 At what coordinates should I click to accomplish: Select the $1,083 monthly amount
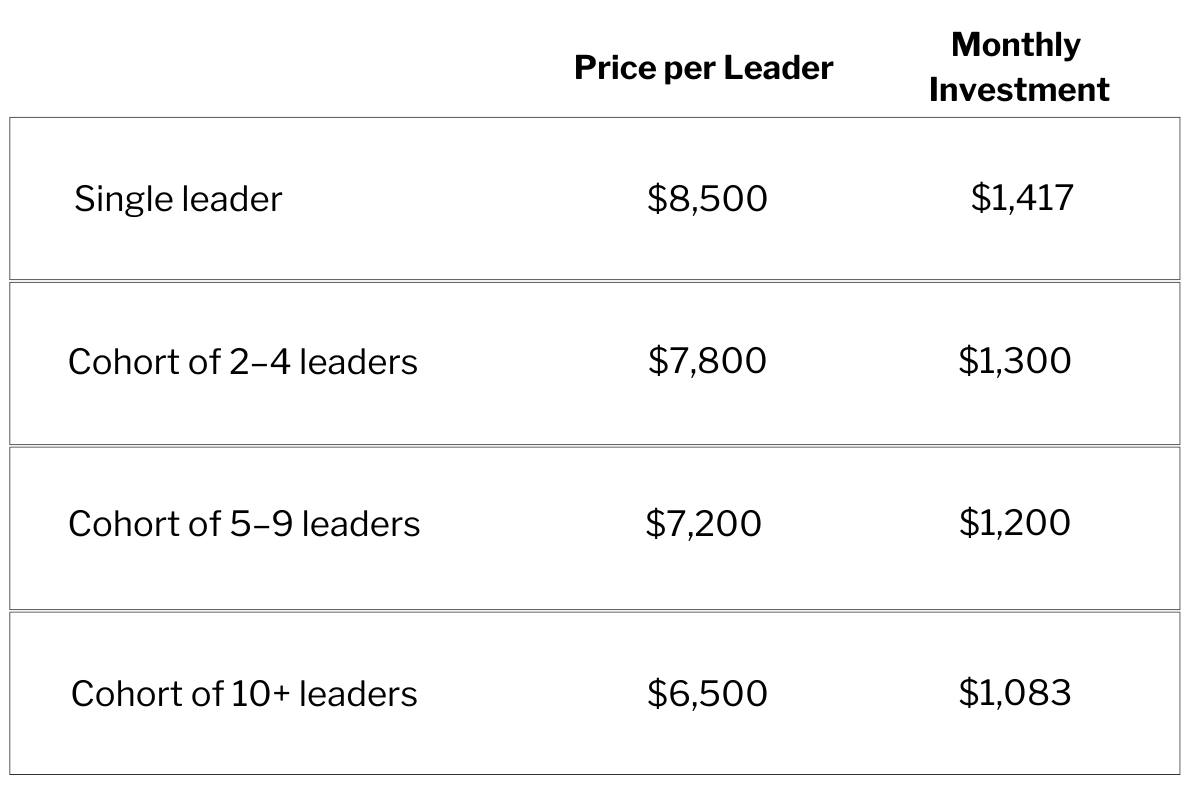click(x=1014, y=692)
